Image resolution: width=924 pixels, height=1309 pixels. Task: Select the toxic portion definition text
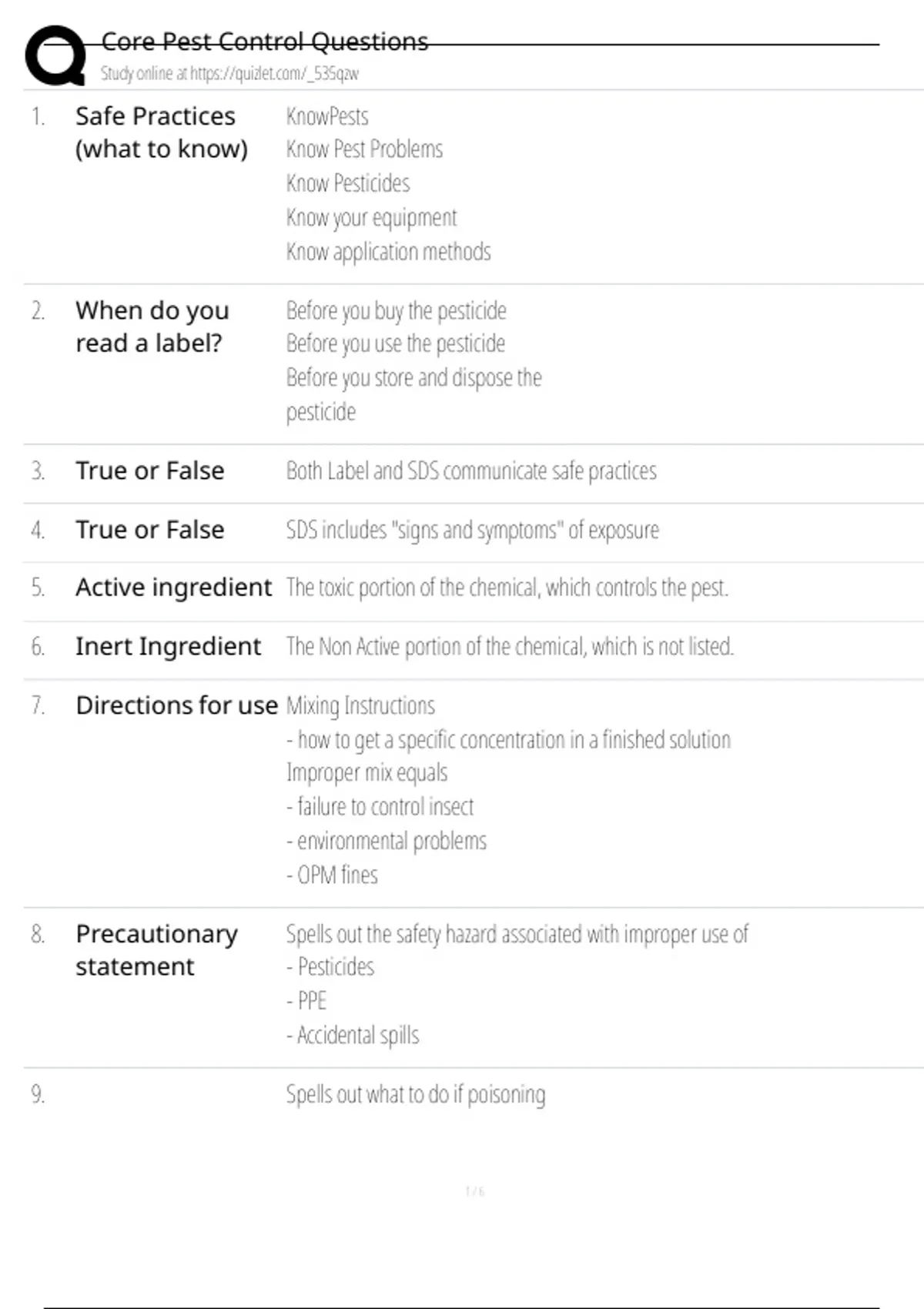[x=507, y=588]
